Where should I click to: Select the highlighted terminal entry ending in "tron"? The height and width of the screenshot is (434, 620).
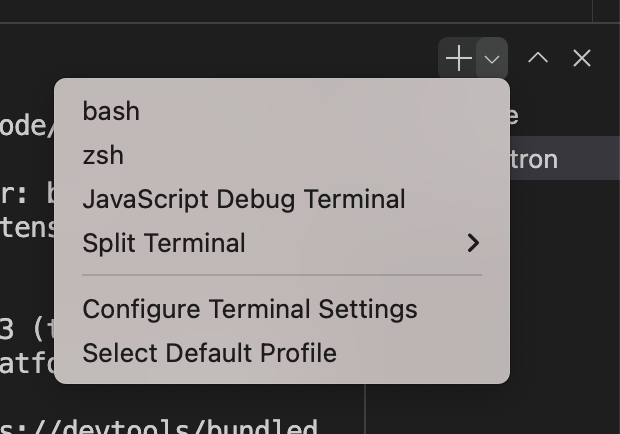point(565,159)
